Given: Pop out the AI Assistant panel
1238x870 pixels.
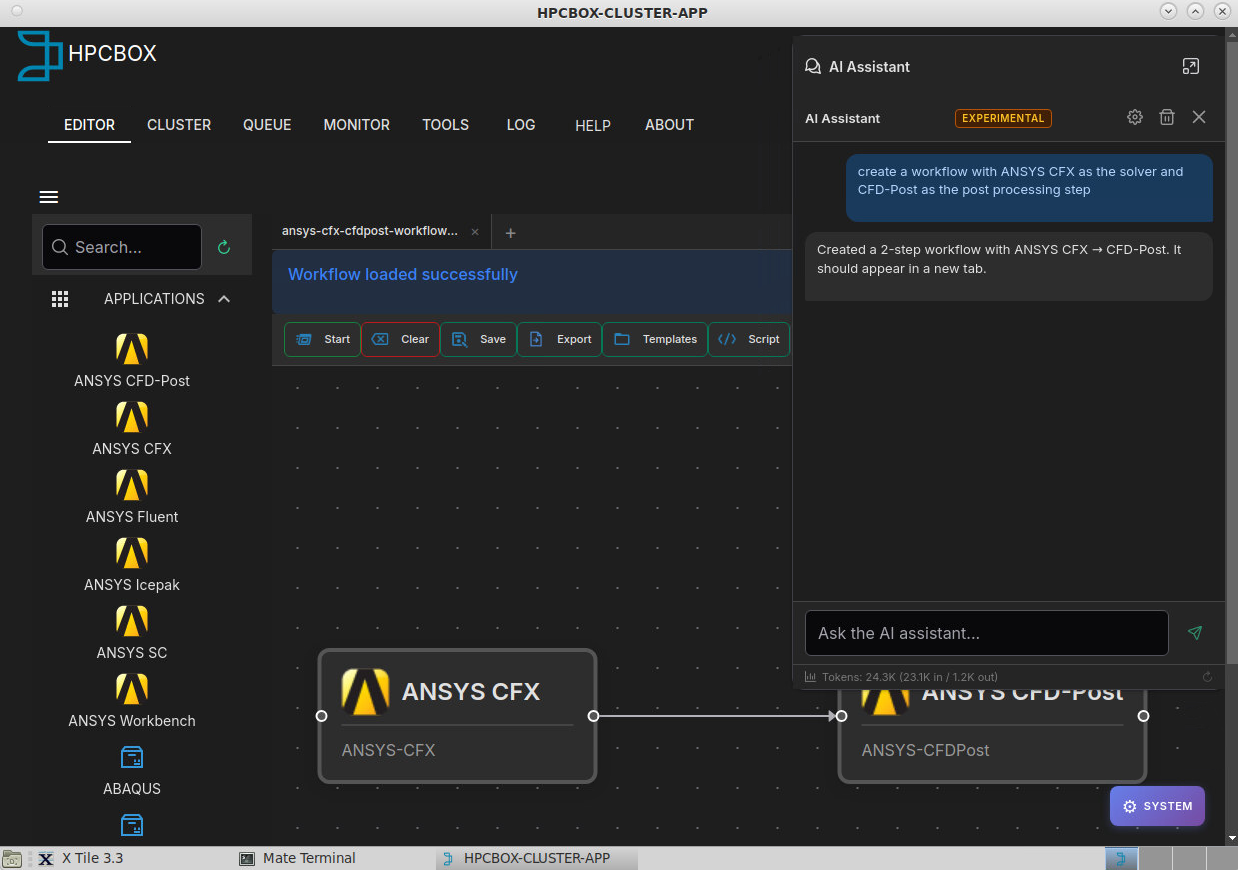Looking at the screenshot, I should (1190, 66).
